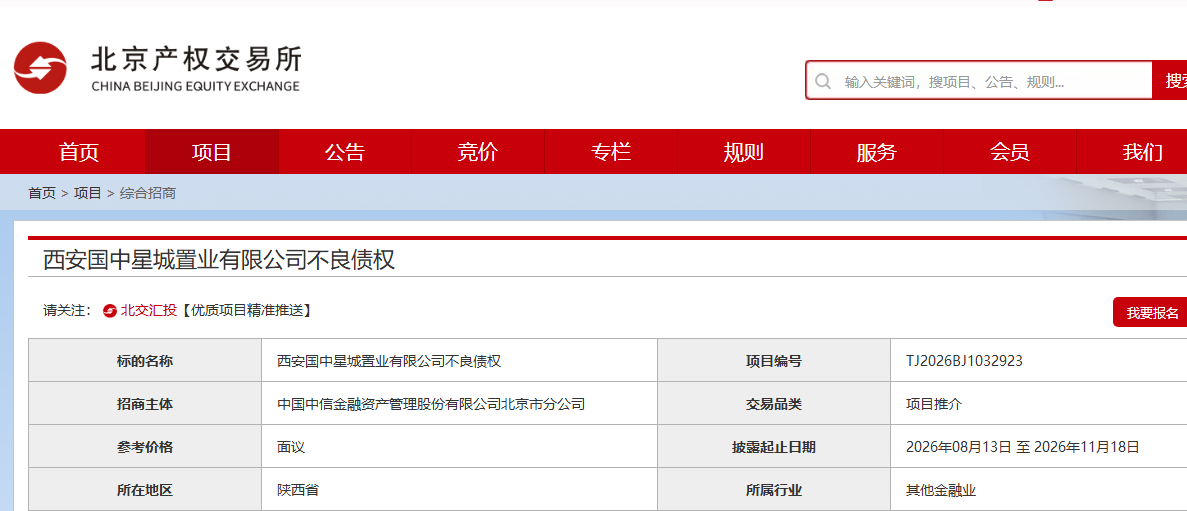This screenshot has width=1187, height=511.
Task: Click the red 搜索 search button
Action: tap(1170, 81)
